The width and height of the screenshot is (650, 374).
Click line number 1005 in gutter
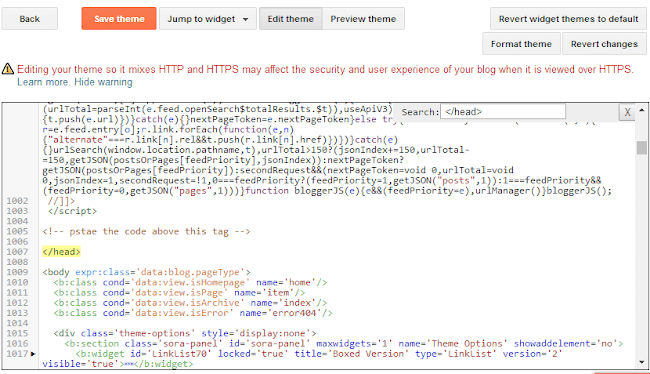click(17, 231)
